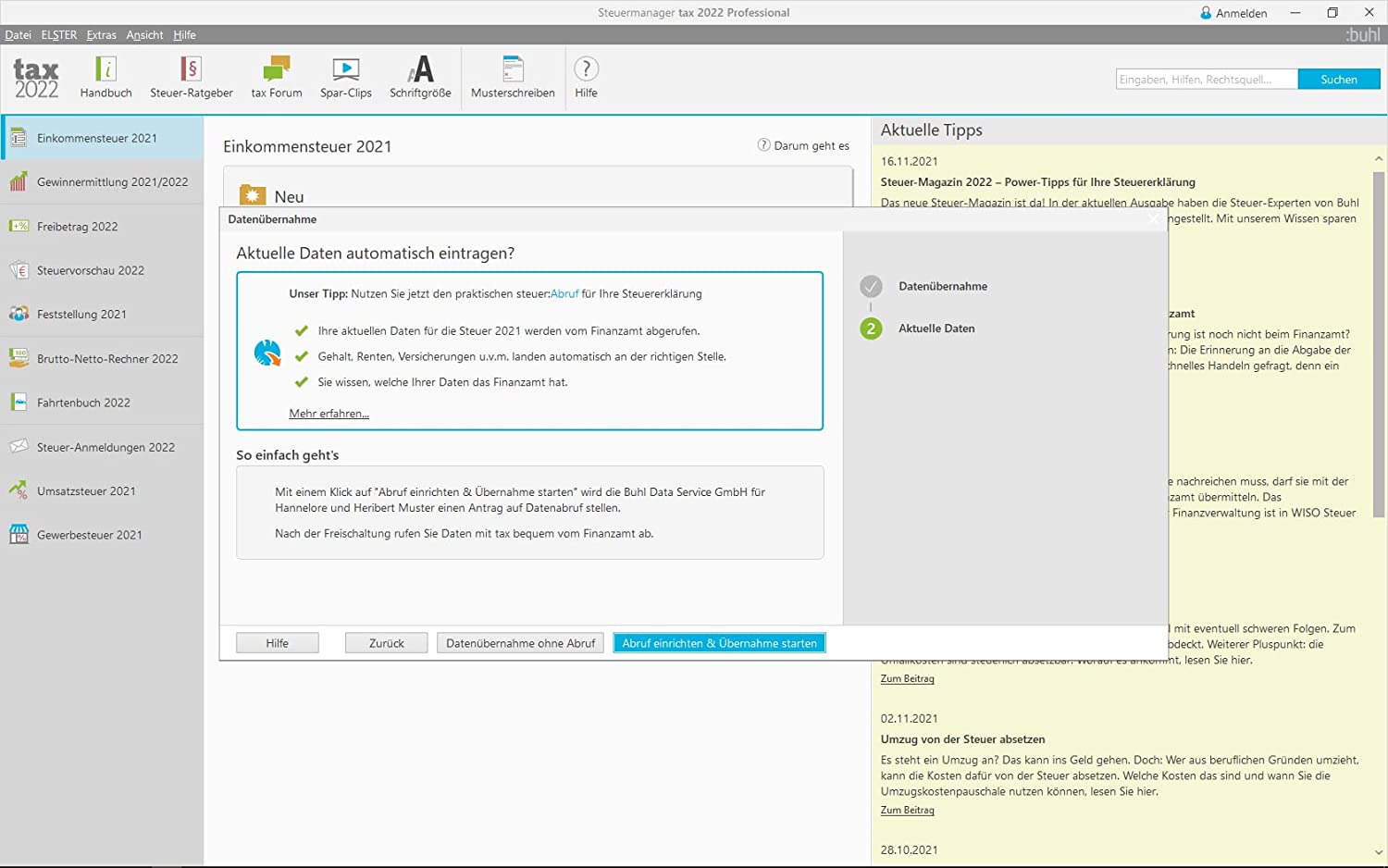Click the Anmelden user login
This screenshot has width=1388, height=868.
click(x=1233, y=13)
